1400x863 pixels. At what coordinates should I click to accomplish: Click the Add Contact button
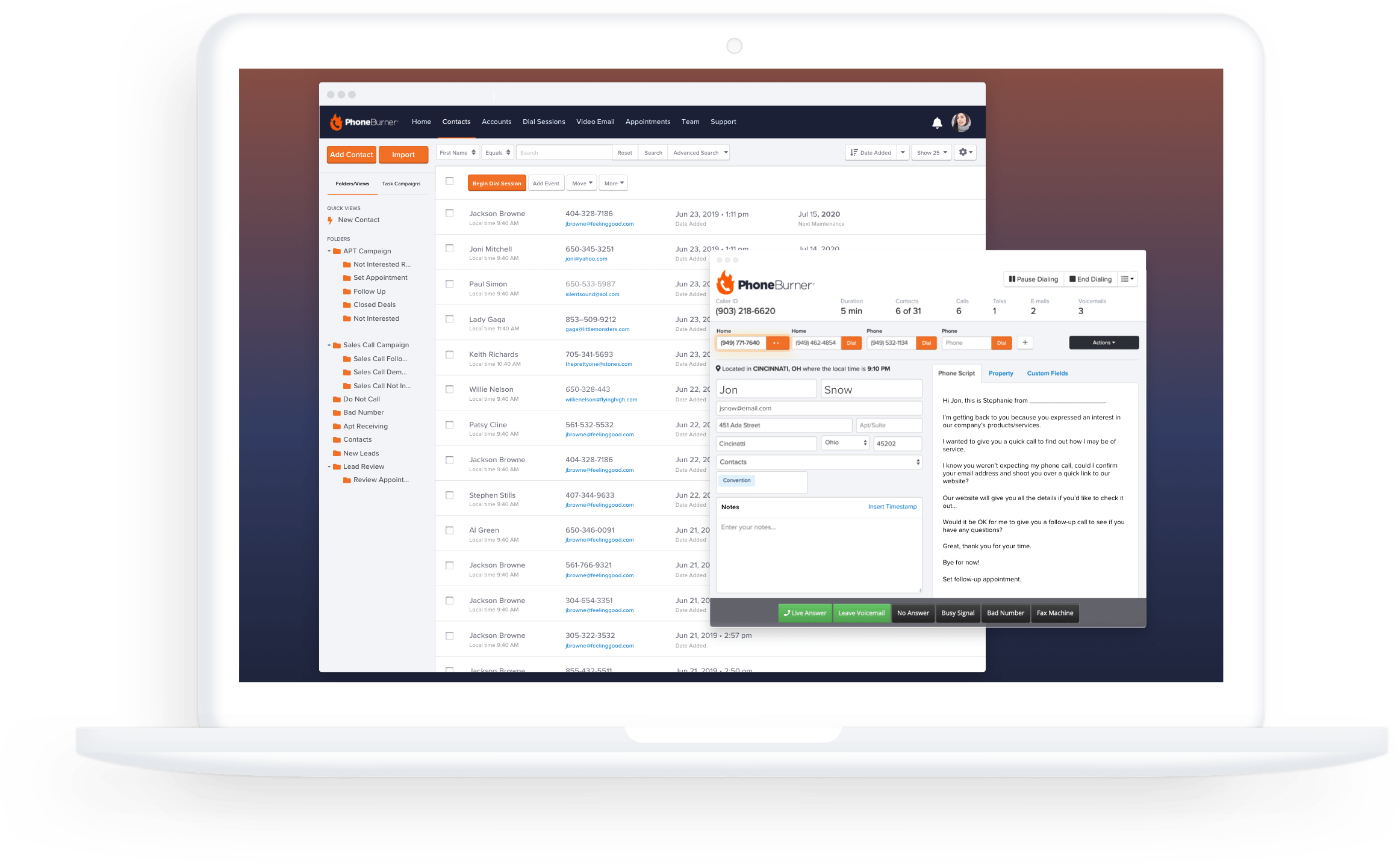[x=352, y=155]
